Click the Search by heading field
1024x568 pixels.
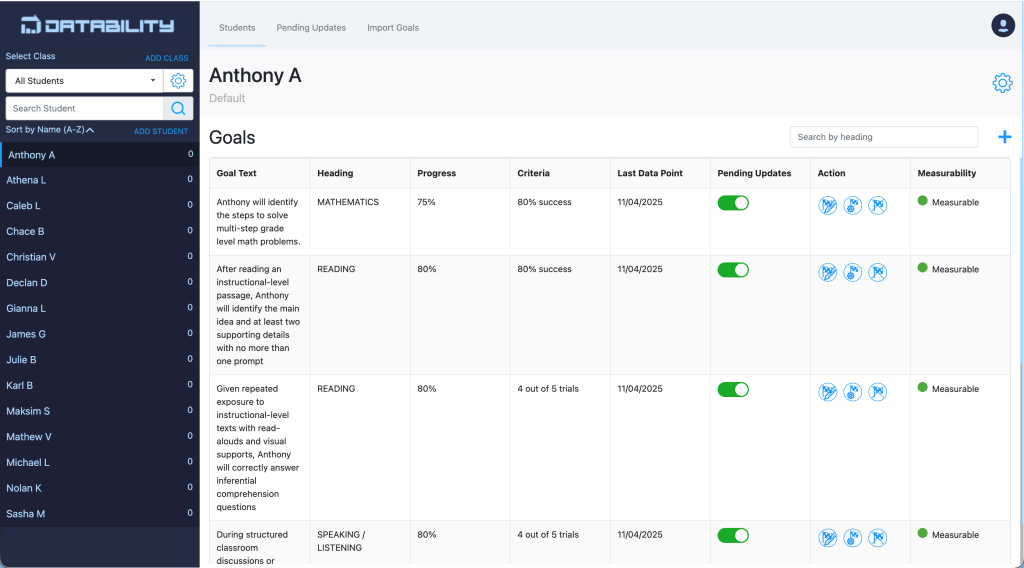(883, 137)
